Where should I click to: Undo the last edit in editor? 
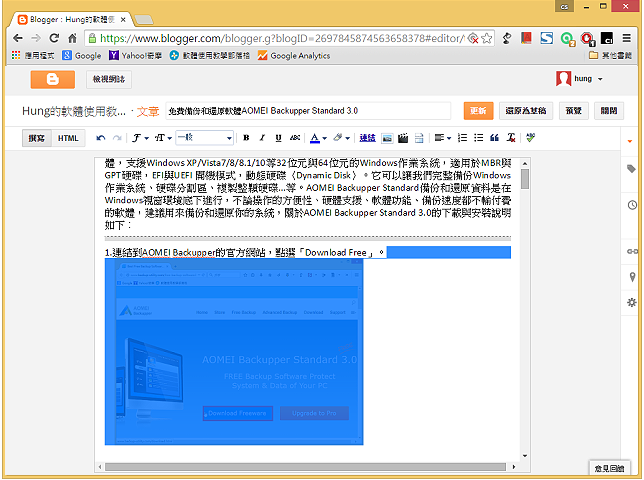[x=101, y=138]
